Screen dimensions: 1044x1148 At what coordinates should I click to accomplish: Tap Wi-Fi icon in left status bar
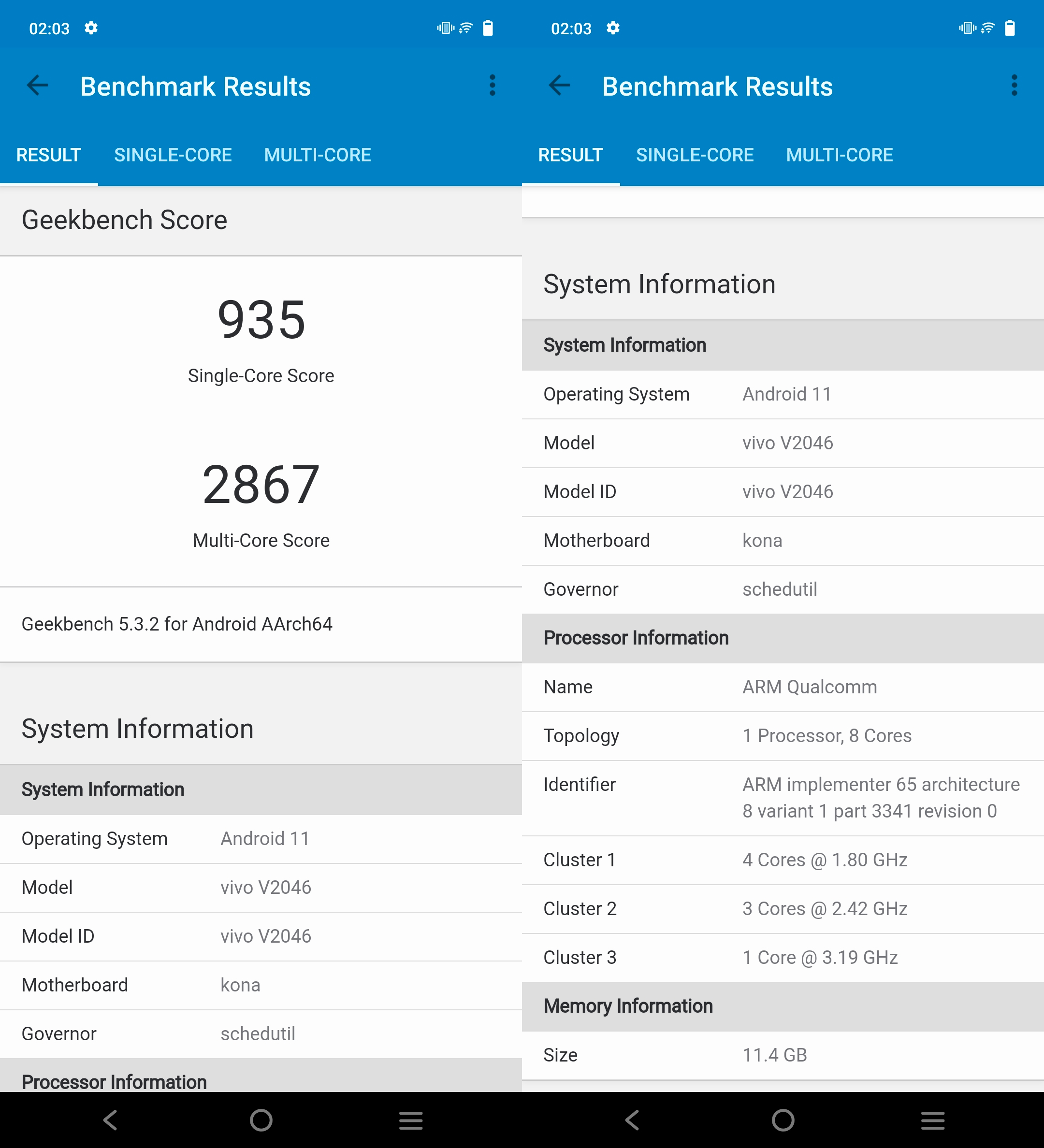[466, 28]
